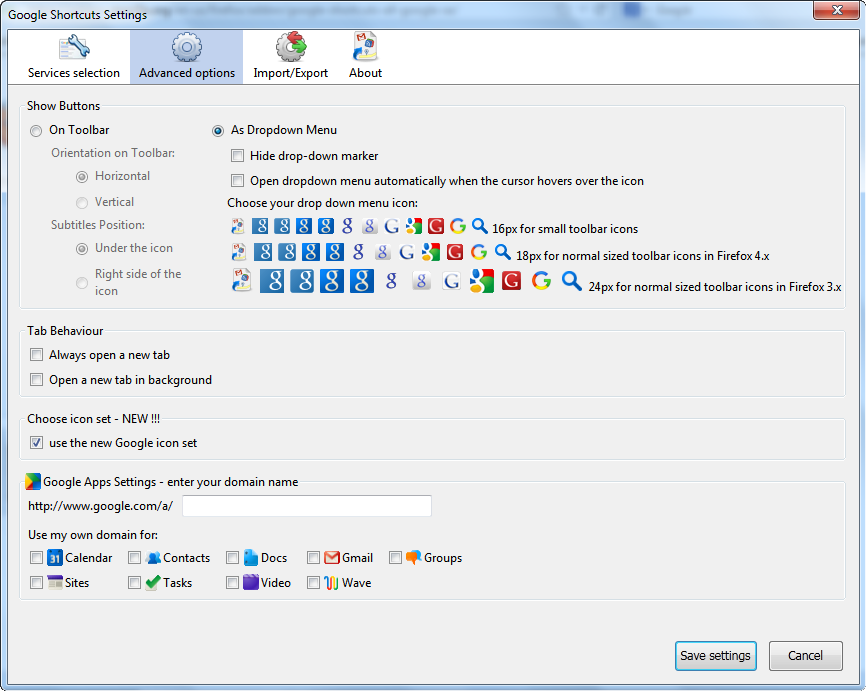Screen dimensions: 867x692
Task: Choose Under the icon subtitles position
Action: click(82, 249)
